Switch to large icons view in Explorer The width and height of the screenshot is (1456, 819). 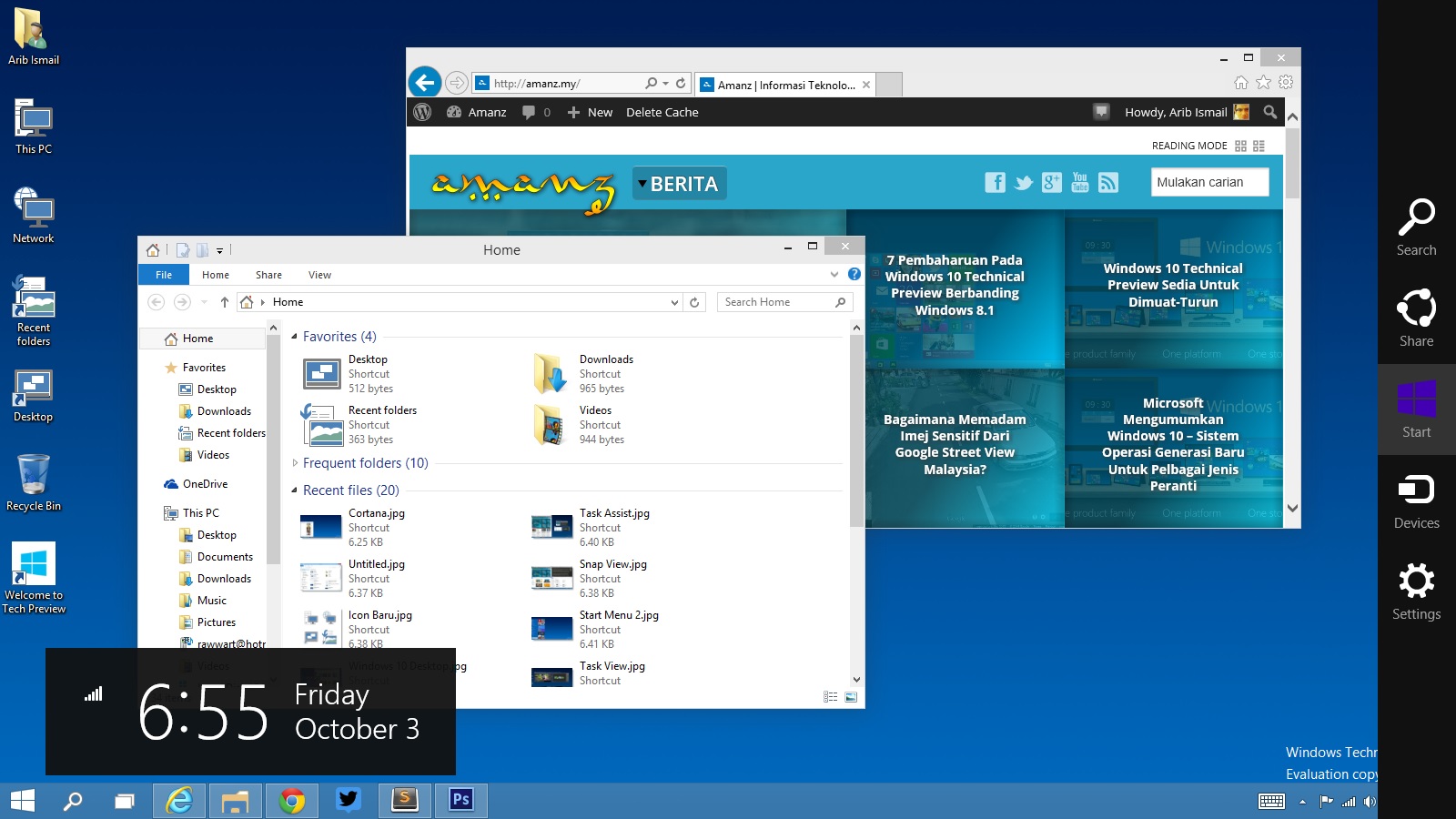tap(851, 697)
